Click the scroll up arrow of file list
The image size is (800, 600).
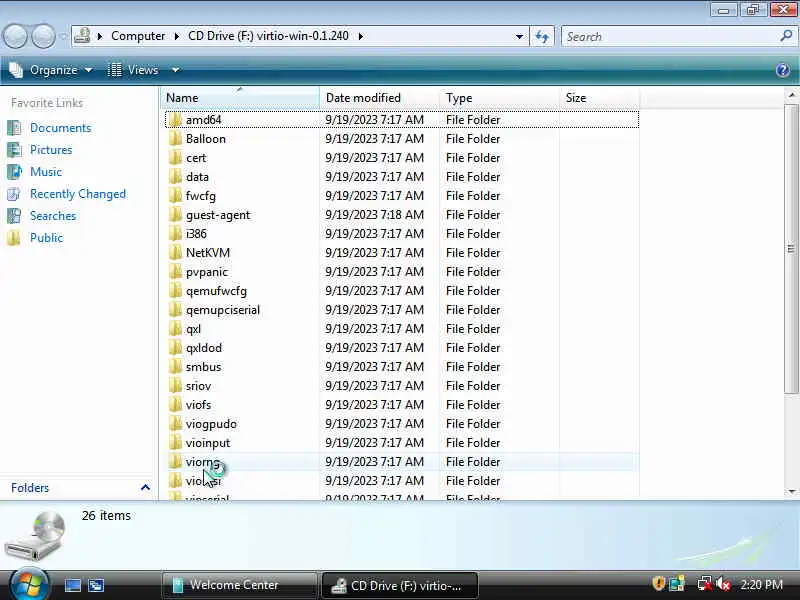[791, 95]
